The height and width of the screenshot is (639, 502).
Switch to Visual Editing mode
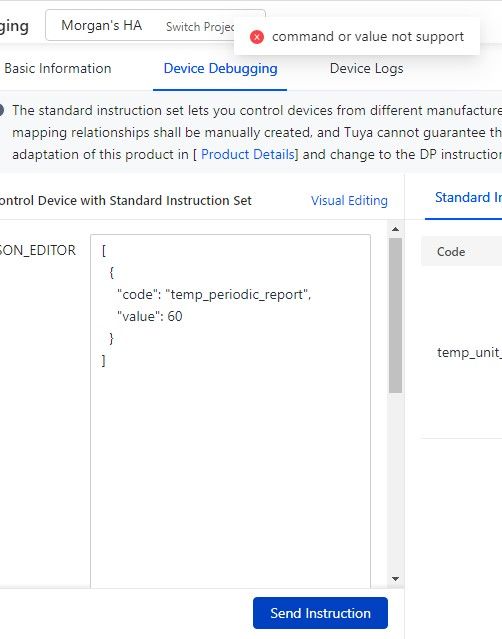pyautogui.click(x=349, y=201)
